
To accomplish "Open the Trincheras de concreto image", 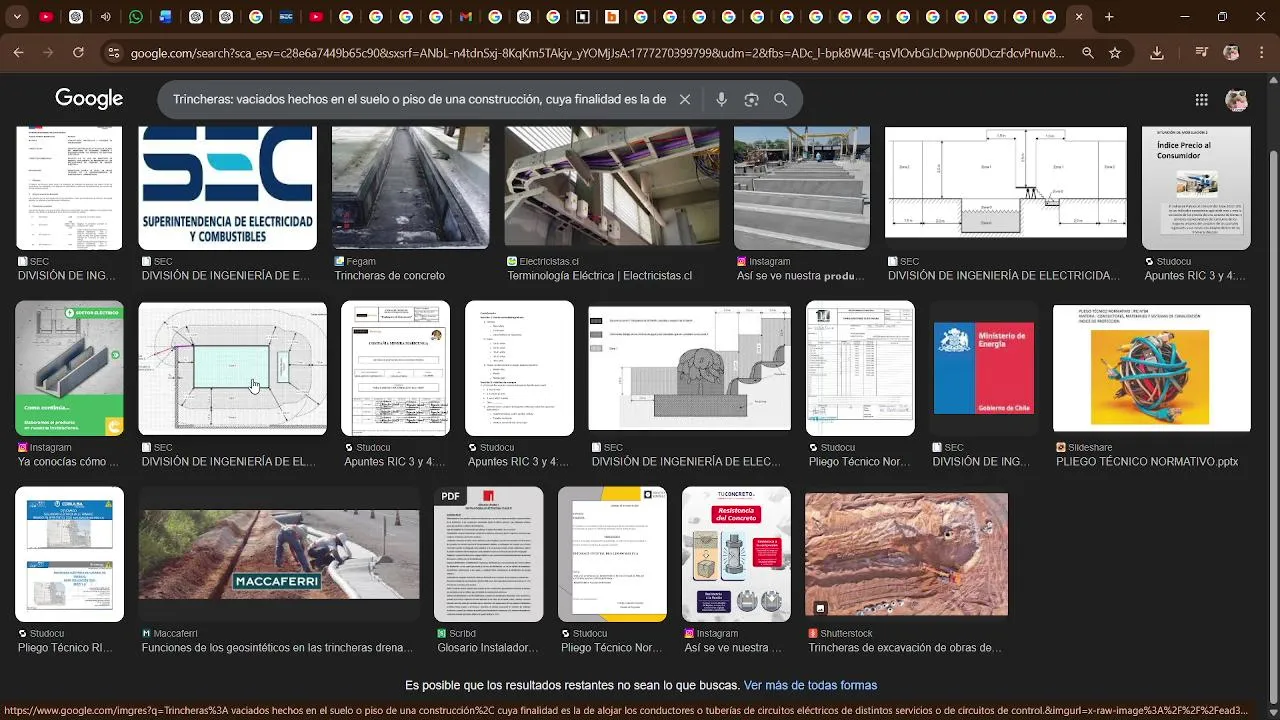I will 411,188.
